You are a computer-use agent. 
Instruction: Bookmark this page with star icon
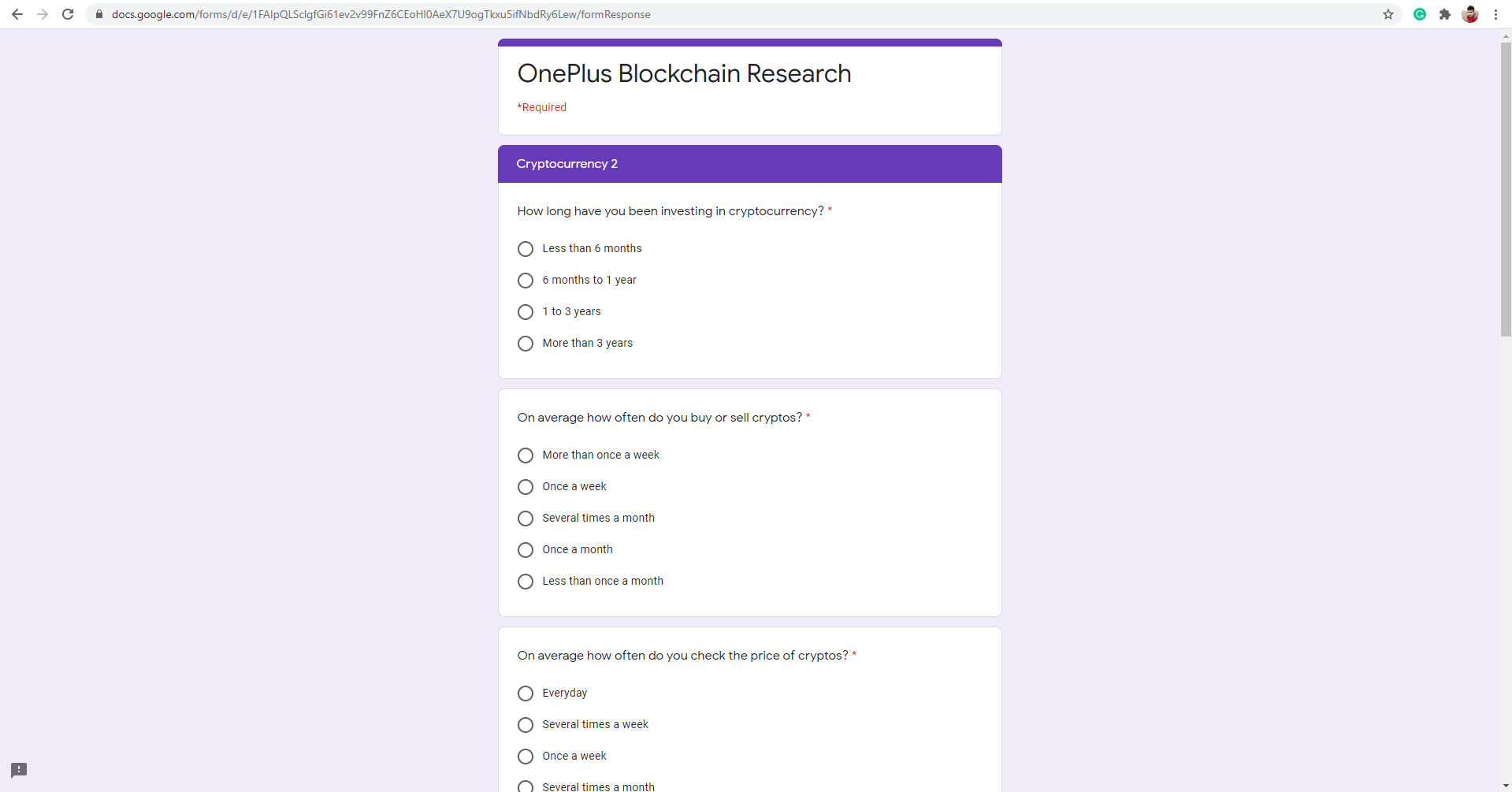point(1388,14)
